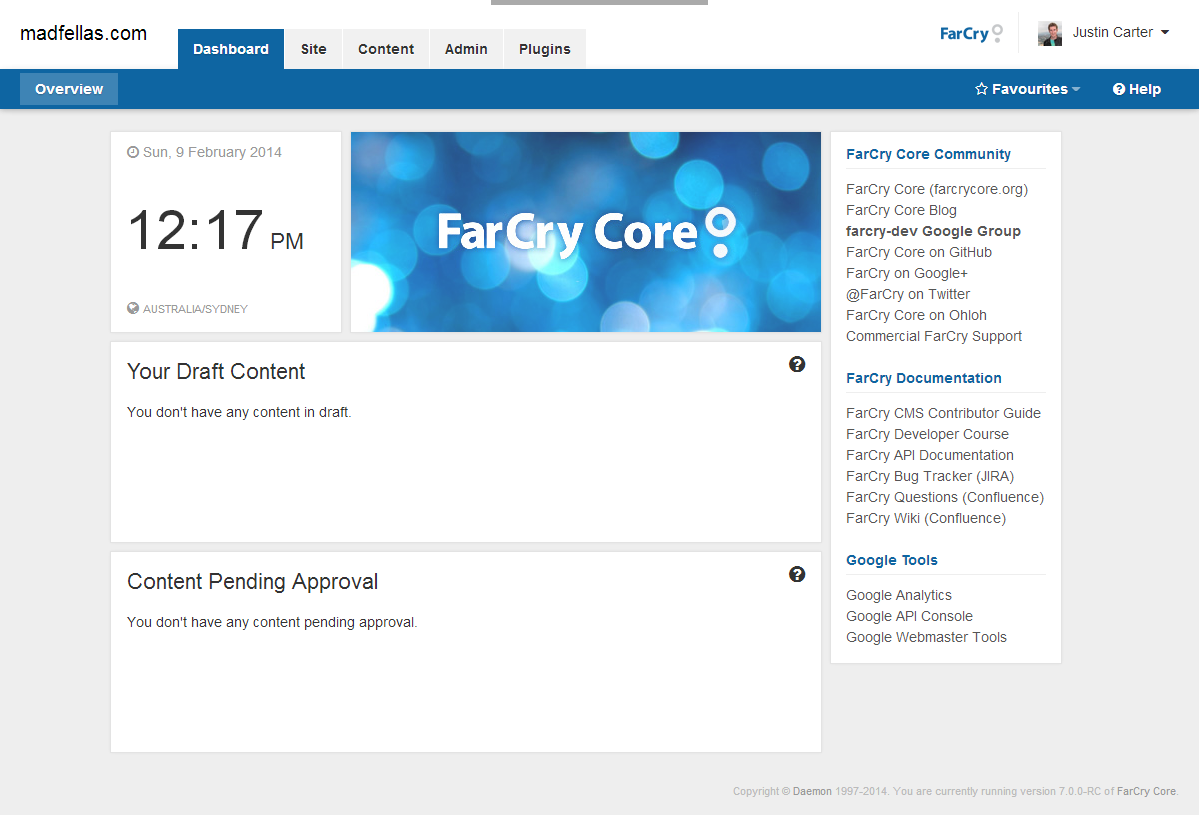Select the Overview sub-menu item
Viewport: 1199px width, 815px height.
tap(69, 89)
